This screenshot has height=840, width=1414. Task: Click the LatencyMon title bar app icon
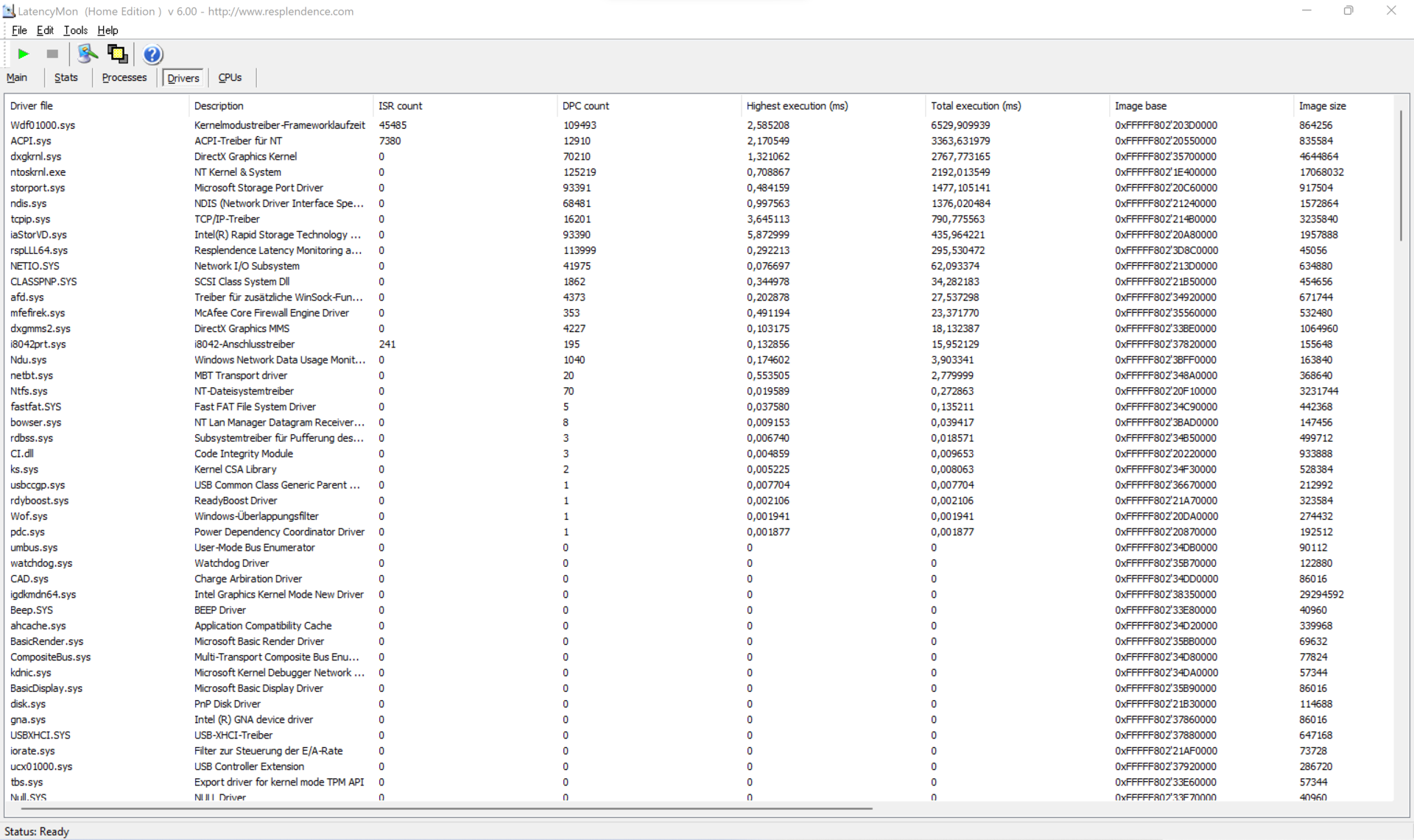click(9, 11)
